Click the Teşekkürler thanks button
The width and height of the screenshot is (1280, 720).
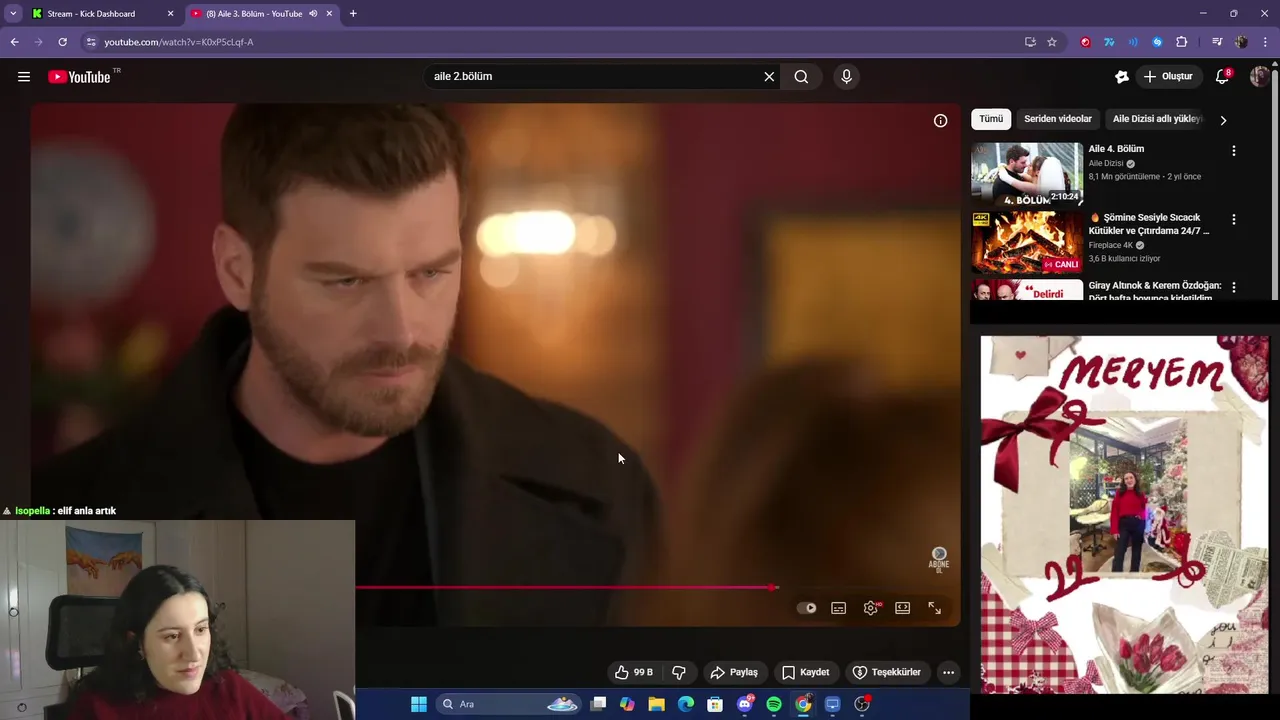pos(886,672)
